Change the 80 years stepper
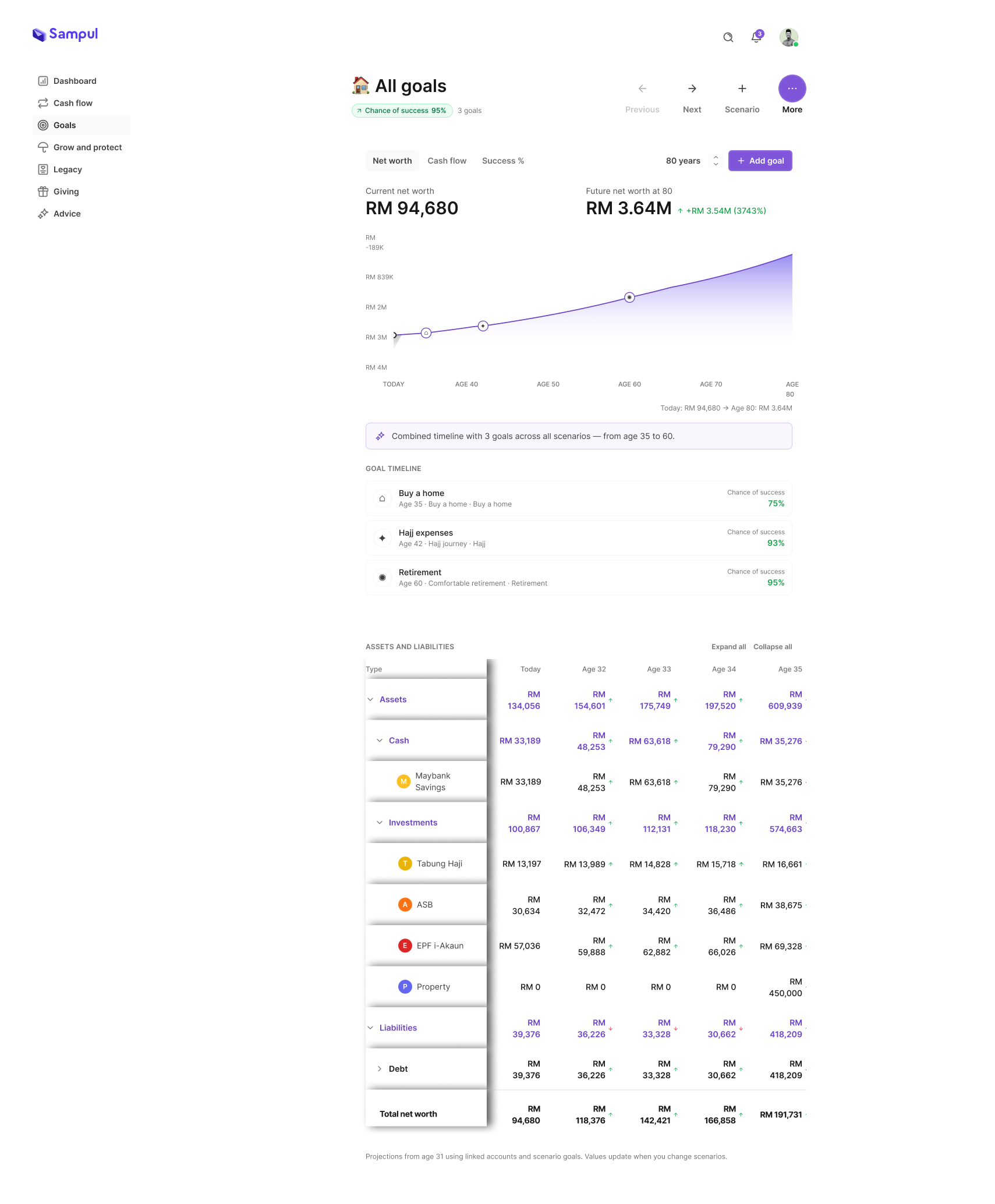The width and height of the screenshot is (995, 1204). click(x=716, y=161)
